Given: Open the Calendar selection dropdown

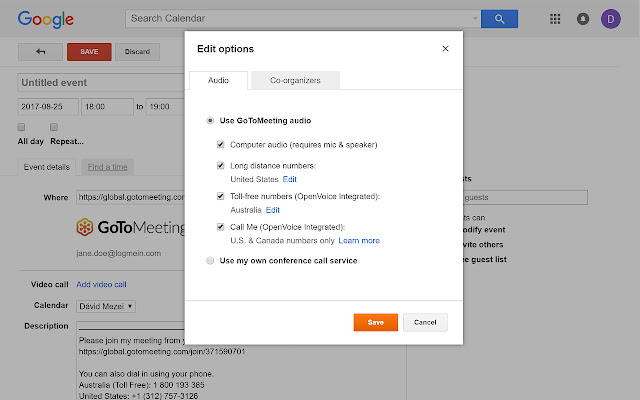Looking at the screenshot, I should coord(106,306).
